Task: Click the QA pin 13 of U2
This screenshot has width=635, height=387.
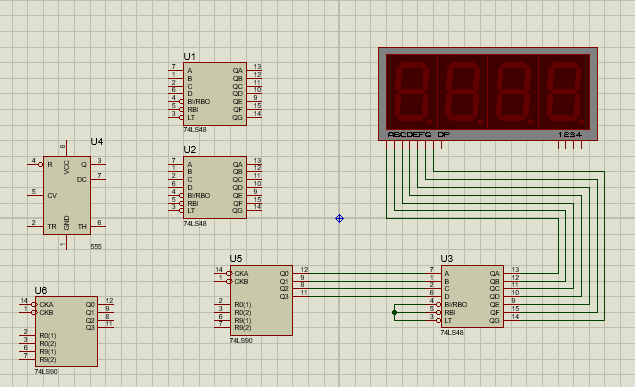Action: 254,164
